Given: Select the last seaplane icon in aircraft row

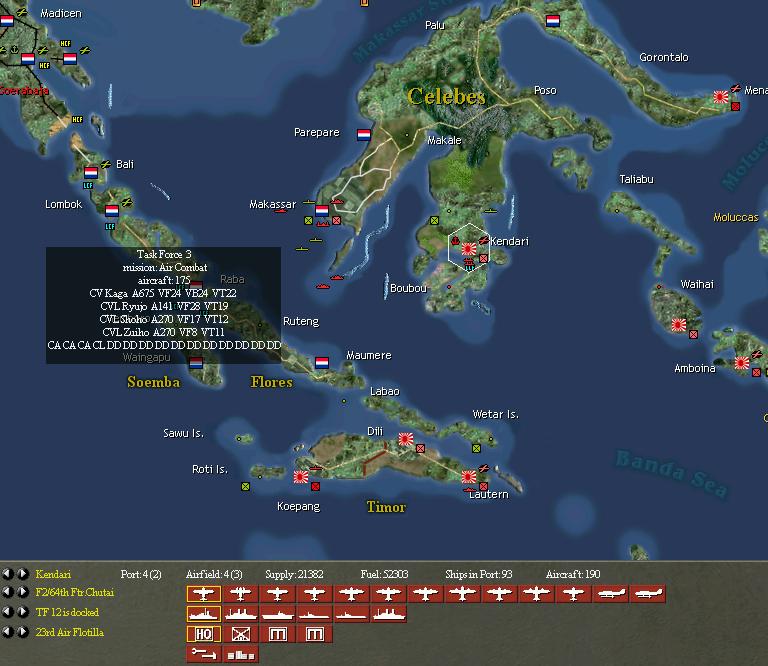Looking at the screenshot, I should click(x=648, y=594).
